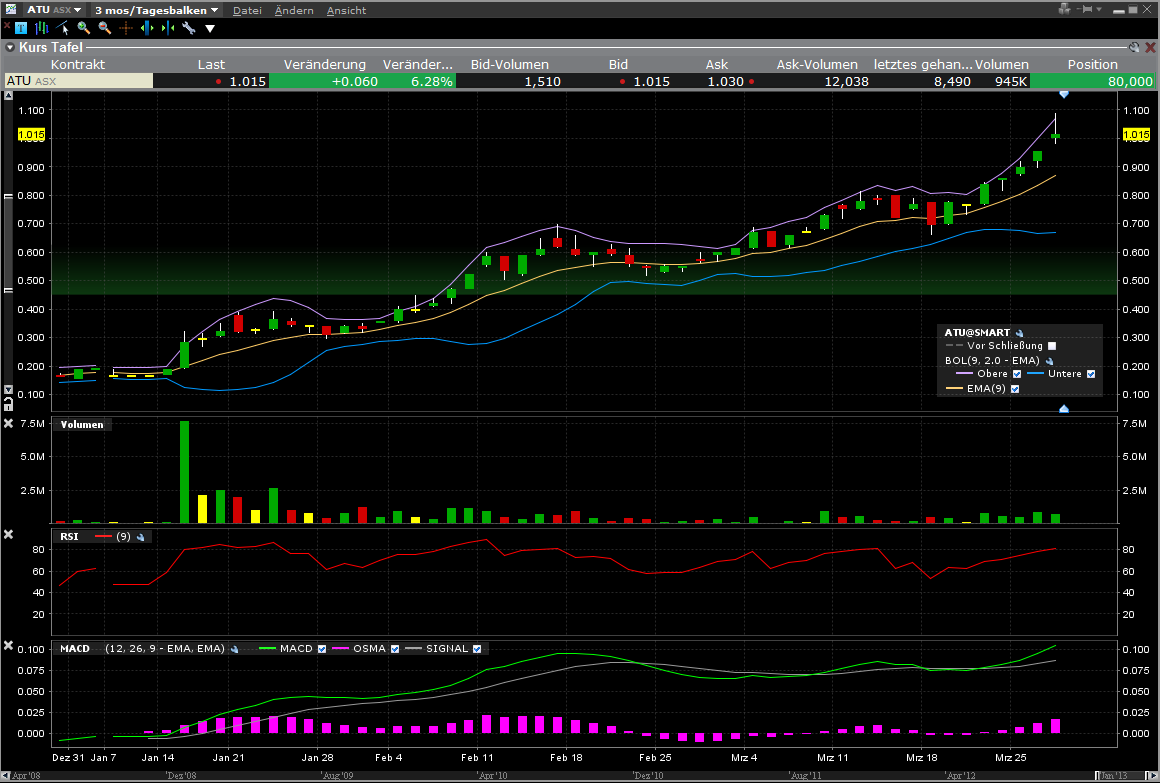Viewport: 1160px width, 783px height.
Task: Click the upper handle on left price axis
Action: [x=8, y=196]
